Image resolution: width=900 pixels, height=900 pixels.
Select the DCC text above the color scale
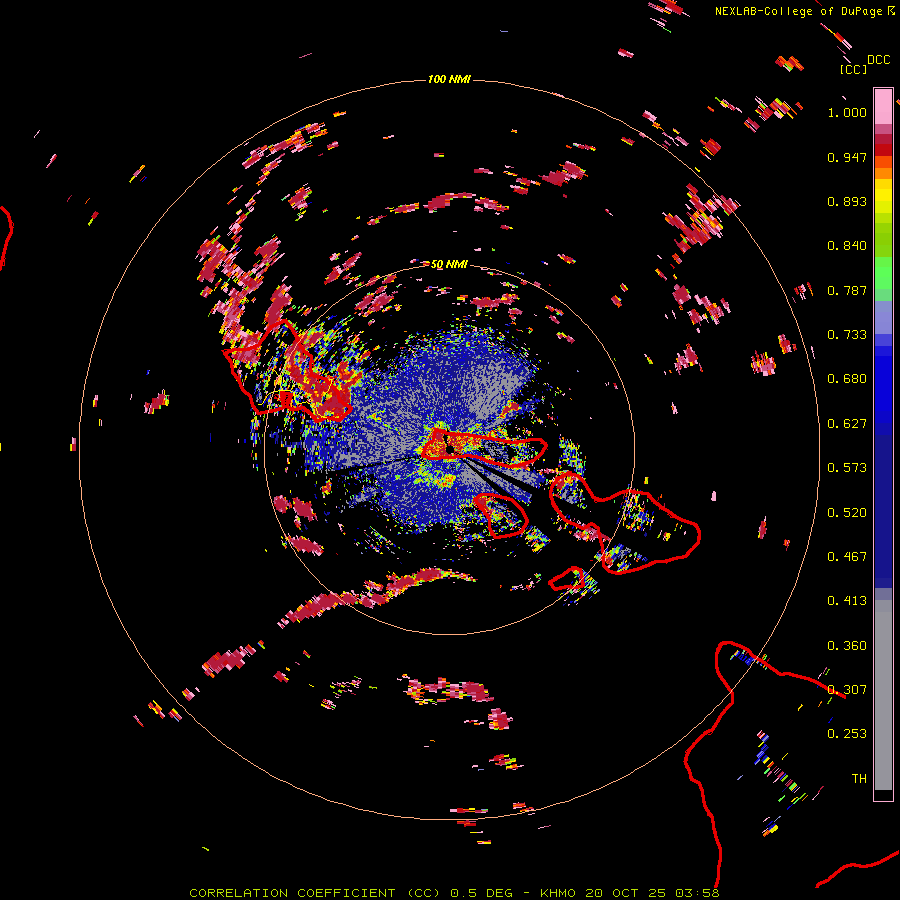point(878,60)
